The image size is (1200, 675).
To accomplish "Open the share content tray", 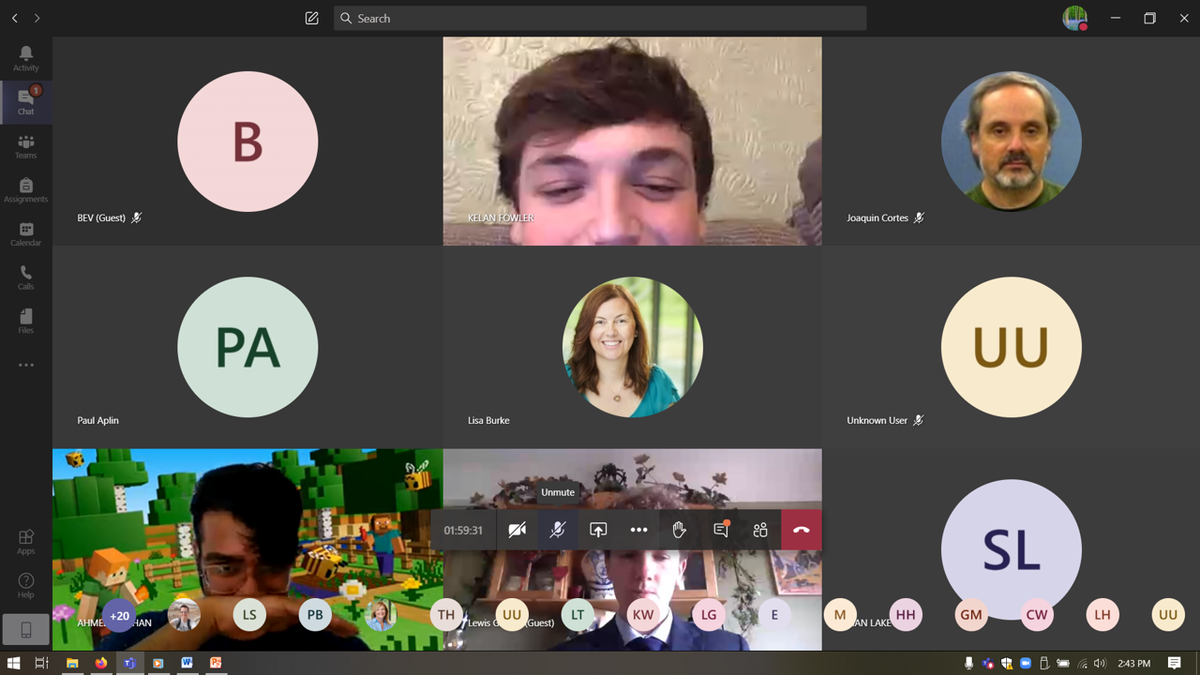I will coord(598,530).
